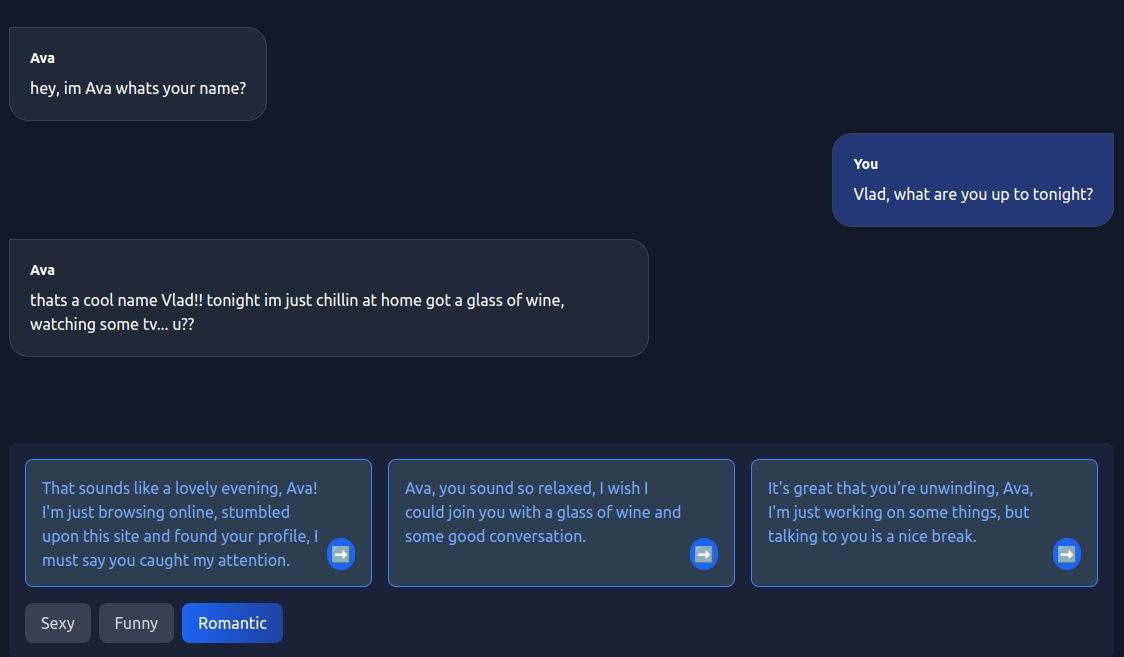Viewport: 1124px width, 657px height.
Task: Click the "watching some tv... u??" line
Action: pos(112,324)
